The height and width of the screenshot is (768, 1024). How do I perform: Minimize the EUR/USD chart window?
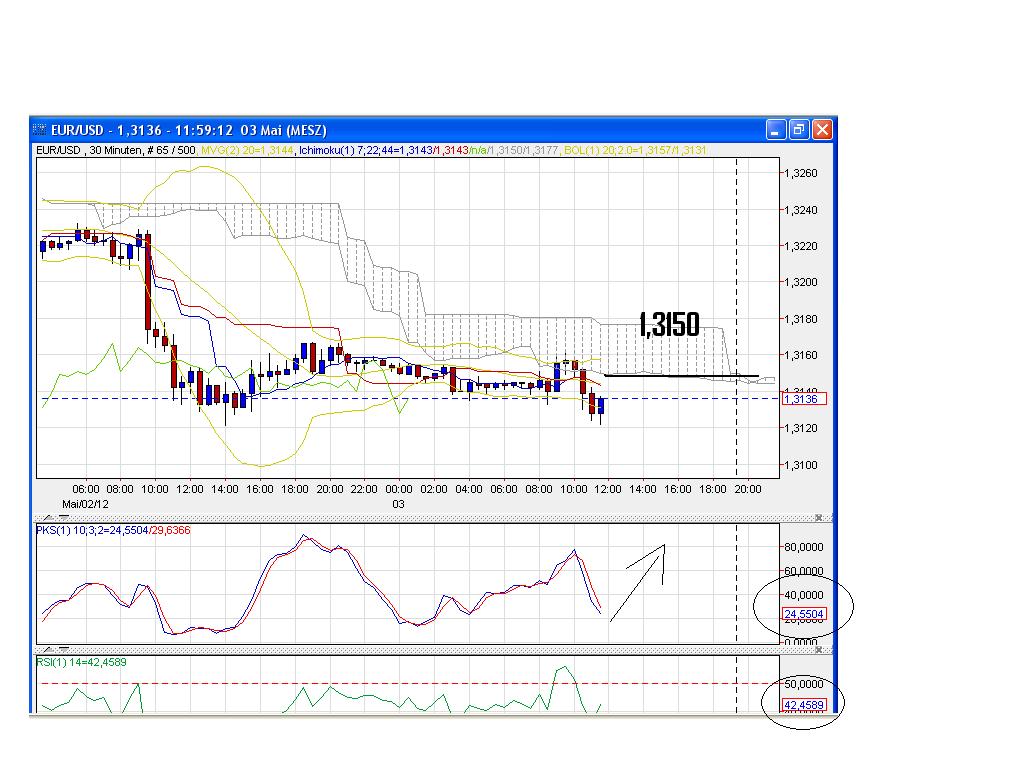tap(776, 129)
